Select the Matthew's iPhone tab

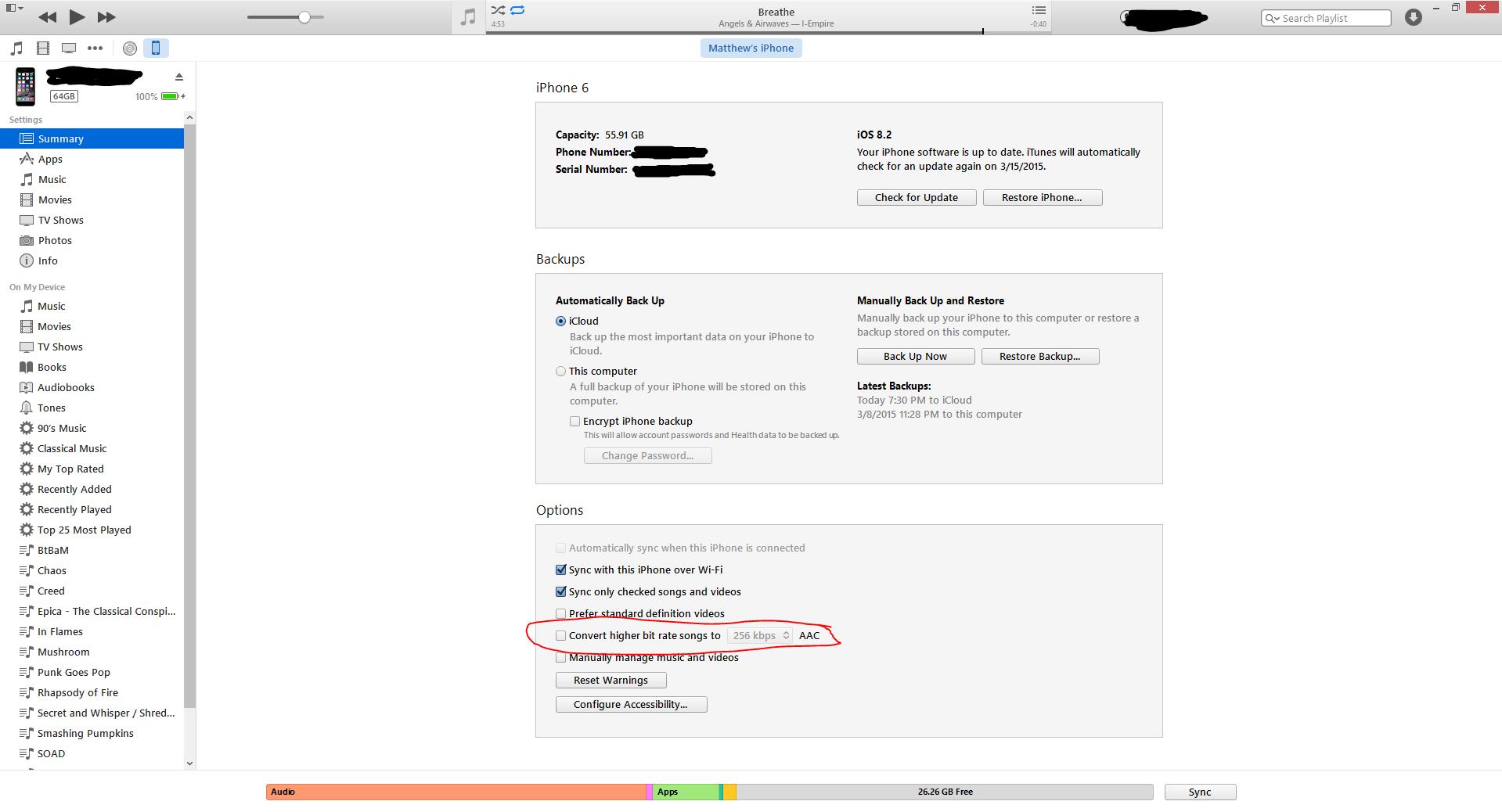click(x=751, y=49)
